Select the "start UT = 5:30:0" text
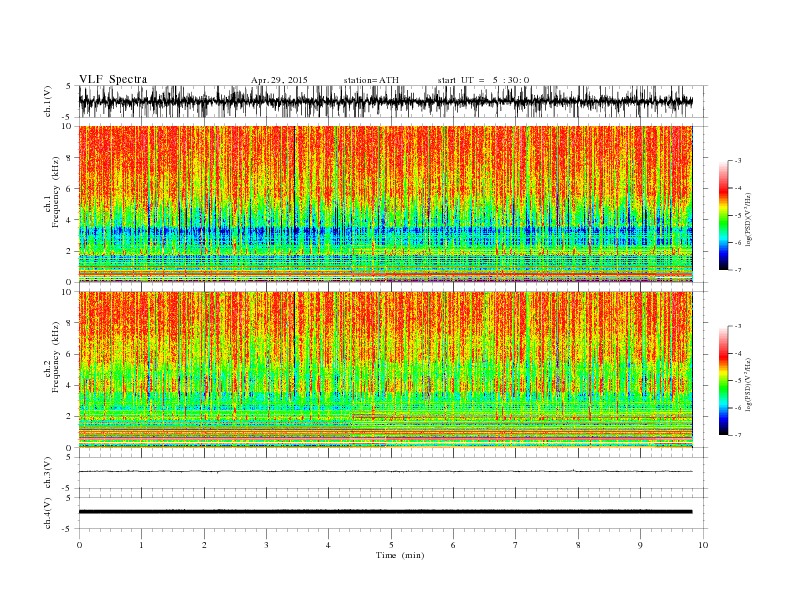Viewport: 792px width, 612px height. (x=483, y=80)
